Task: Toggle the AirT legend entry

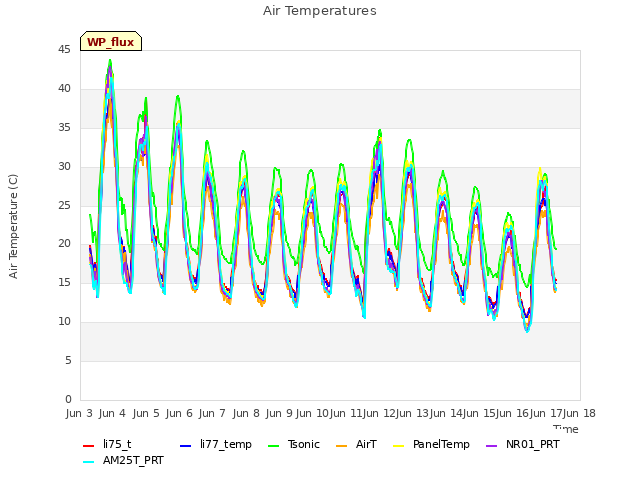Action: coord(356,444)
